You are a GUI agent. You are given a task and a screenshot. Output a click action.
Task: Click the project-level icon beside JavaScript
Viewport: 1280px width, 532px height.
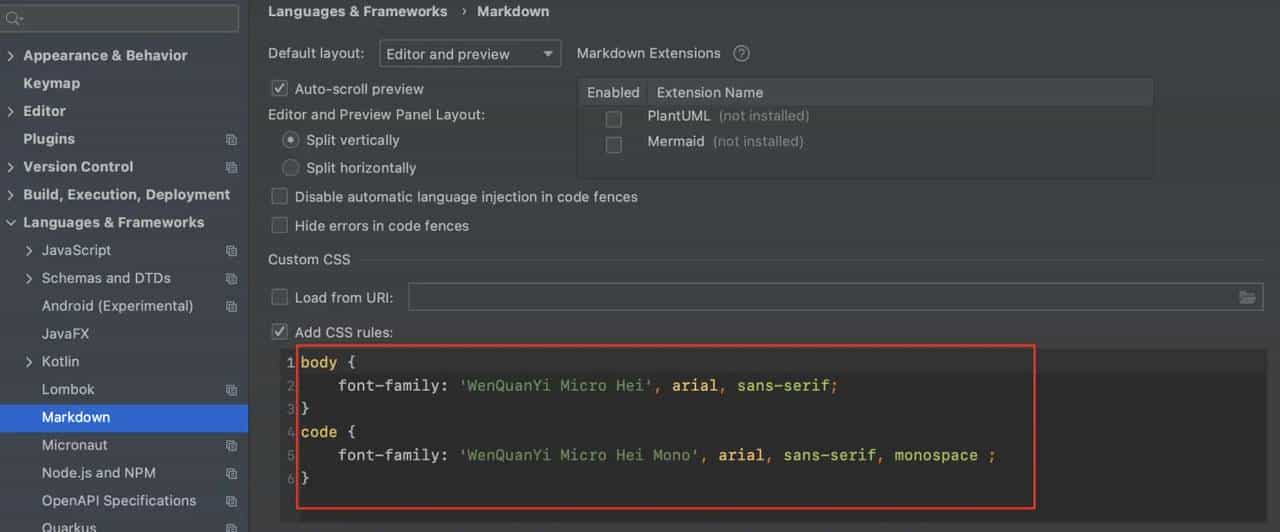231,251
